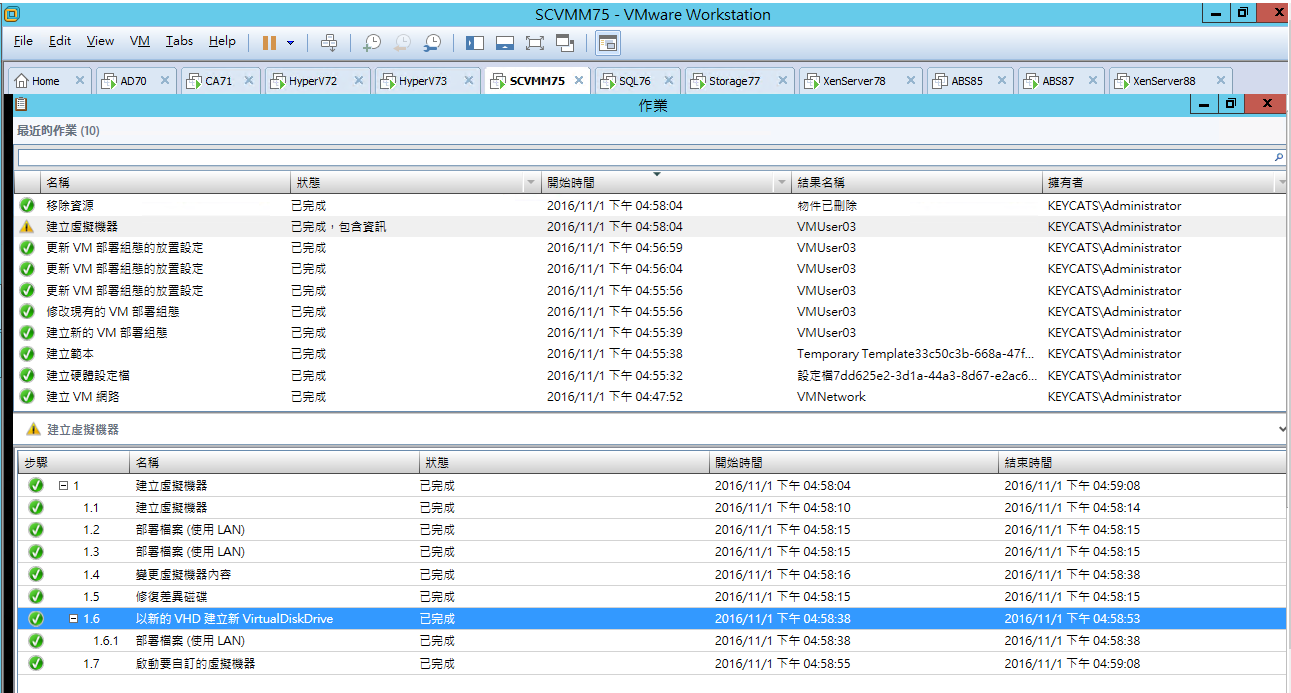Open the Help menu
The width and height of the screenshot is (1291, 693).
pyautogui.click(x=222, y=41)
